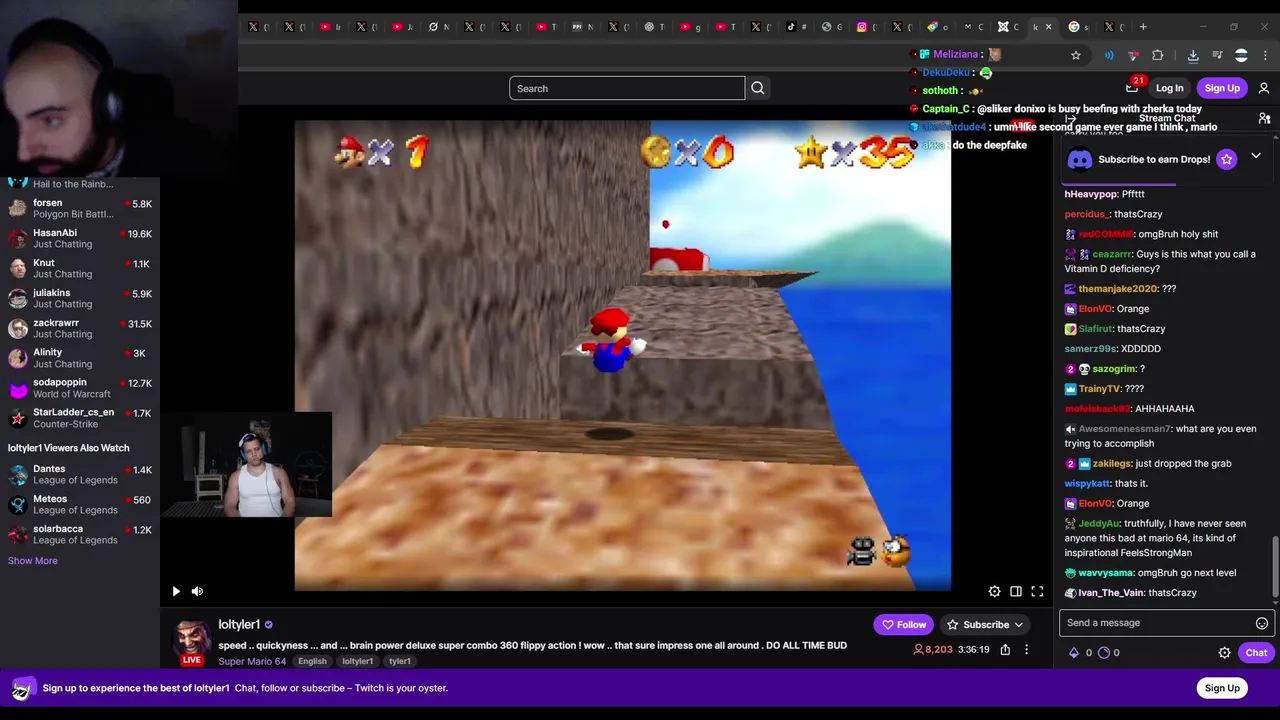Screen dimensions: 1280x720
Task: Click Sign Up in top navigation
Action: point(1222,88)
